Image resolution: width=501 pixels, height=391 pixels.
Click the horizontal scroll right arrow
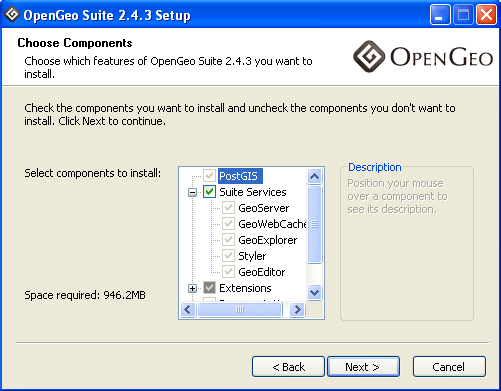point(297,310)
